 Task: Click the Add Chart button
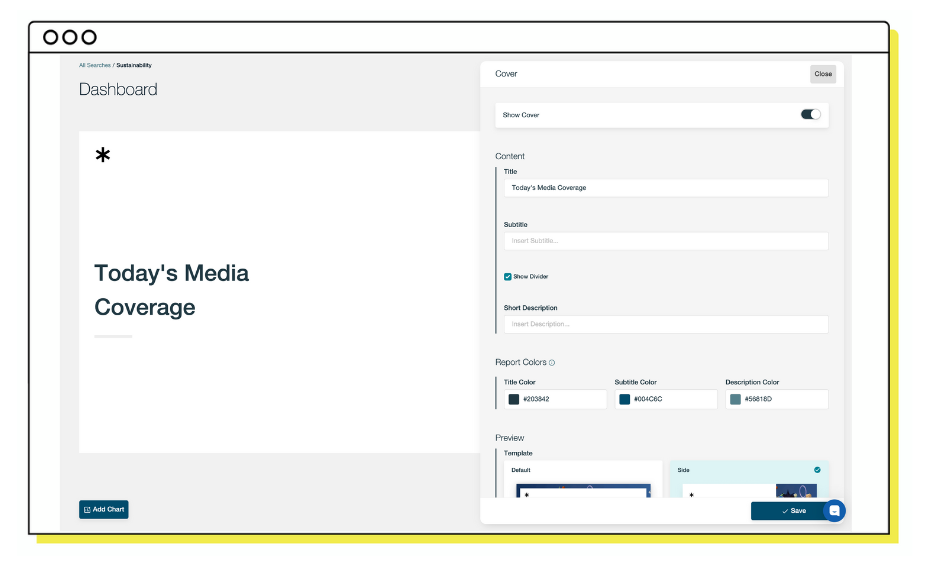point(104,509)
